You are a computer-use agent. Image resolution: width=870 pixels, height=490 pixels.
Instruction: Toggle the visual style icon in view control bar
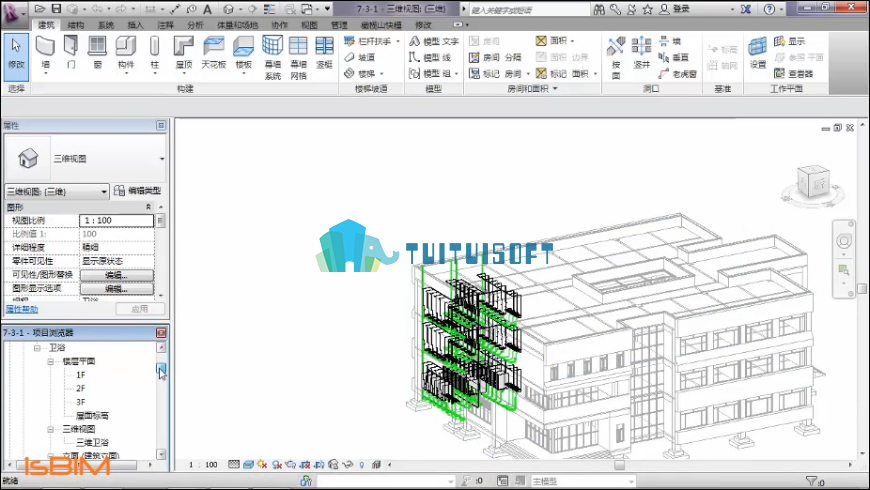coord(248,464)
